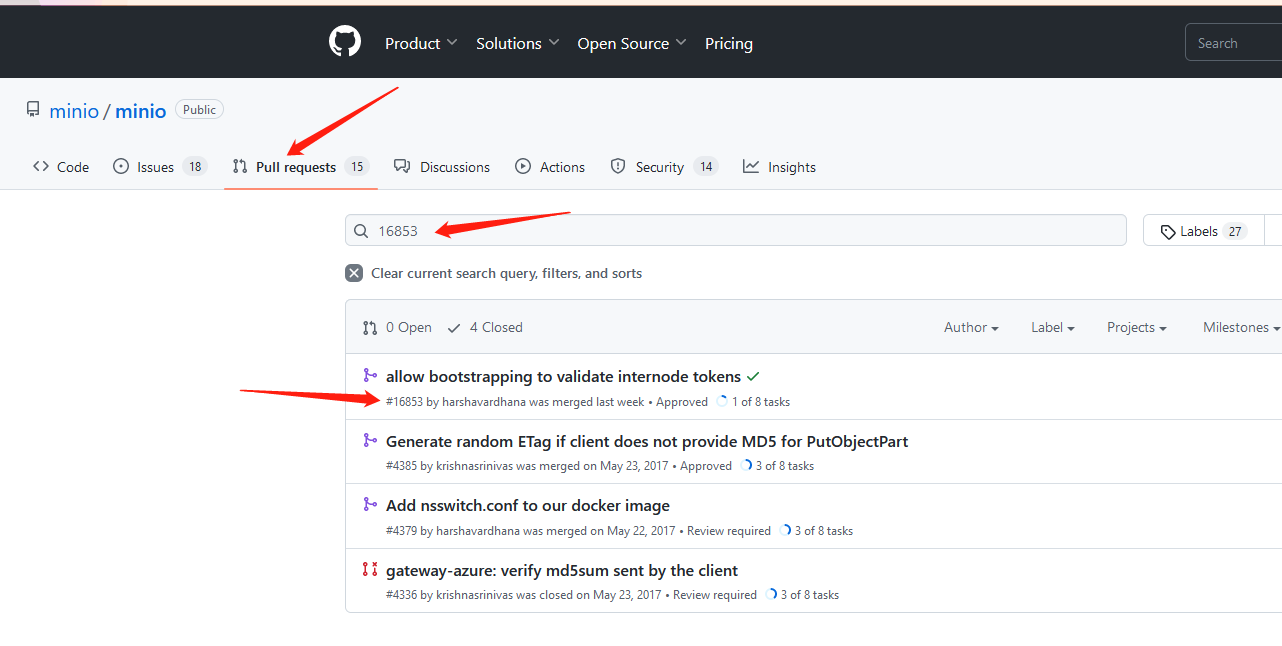The width and height of the screenshot is (1282, 646).
Task: Click the Public visibility badge
Action: point(199,110)
